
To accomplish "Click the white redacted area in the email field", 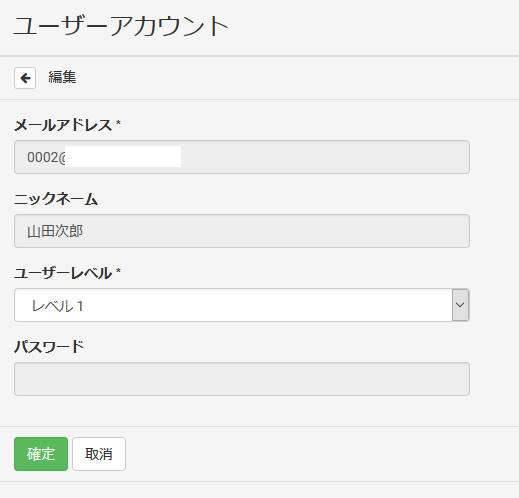I will 123,156.
